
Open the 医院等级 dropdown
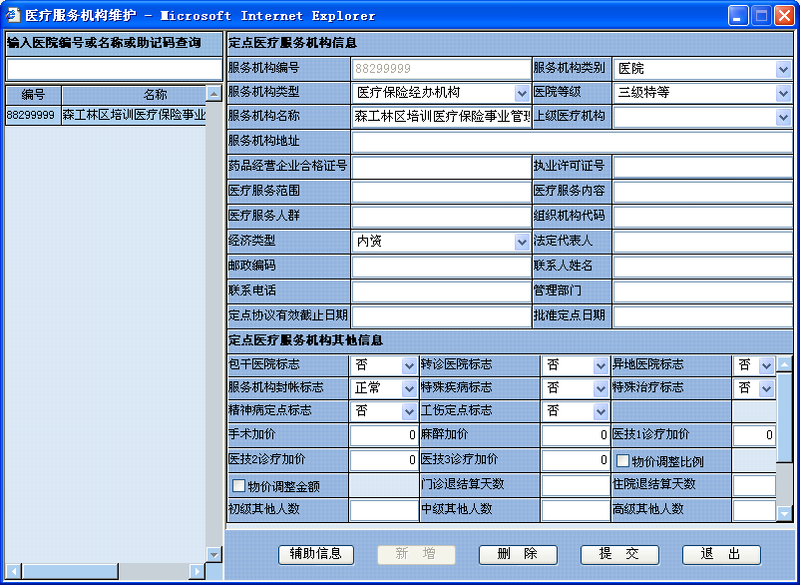(783, 93)
